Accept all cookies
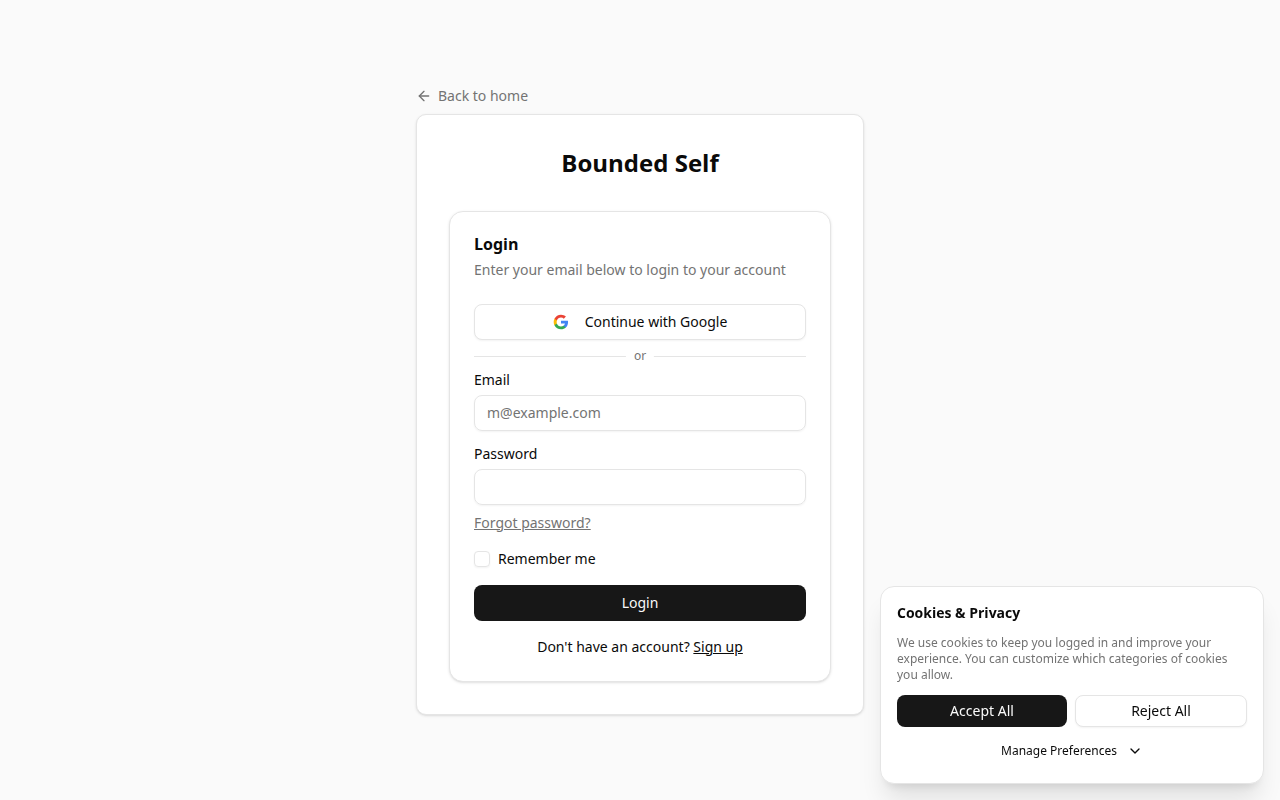1280x800 pixels. (981, 710)
